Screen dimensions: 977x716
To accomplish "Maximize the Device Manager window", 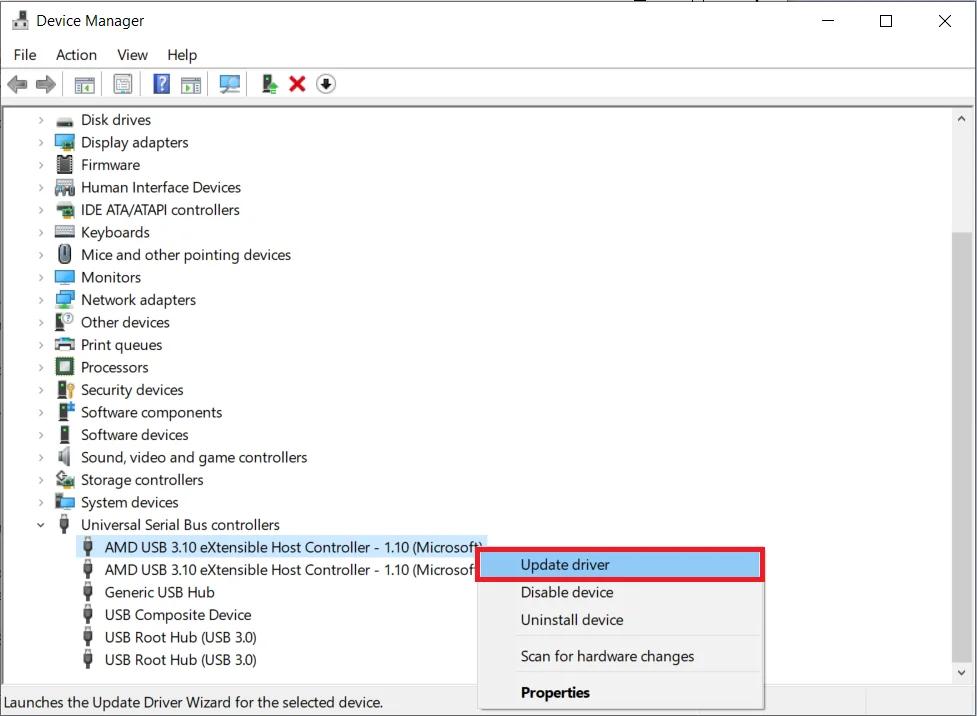I will (886, 21).
